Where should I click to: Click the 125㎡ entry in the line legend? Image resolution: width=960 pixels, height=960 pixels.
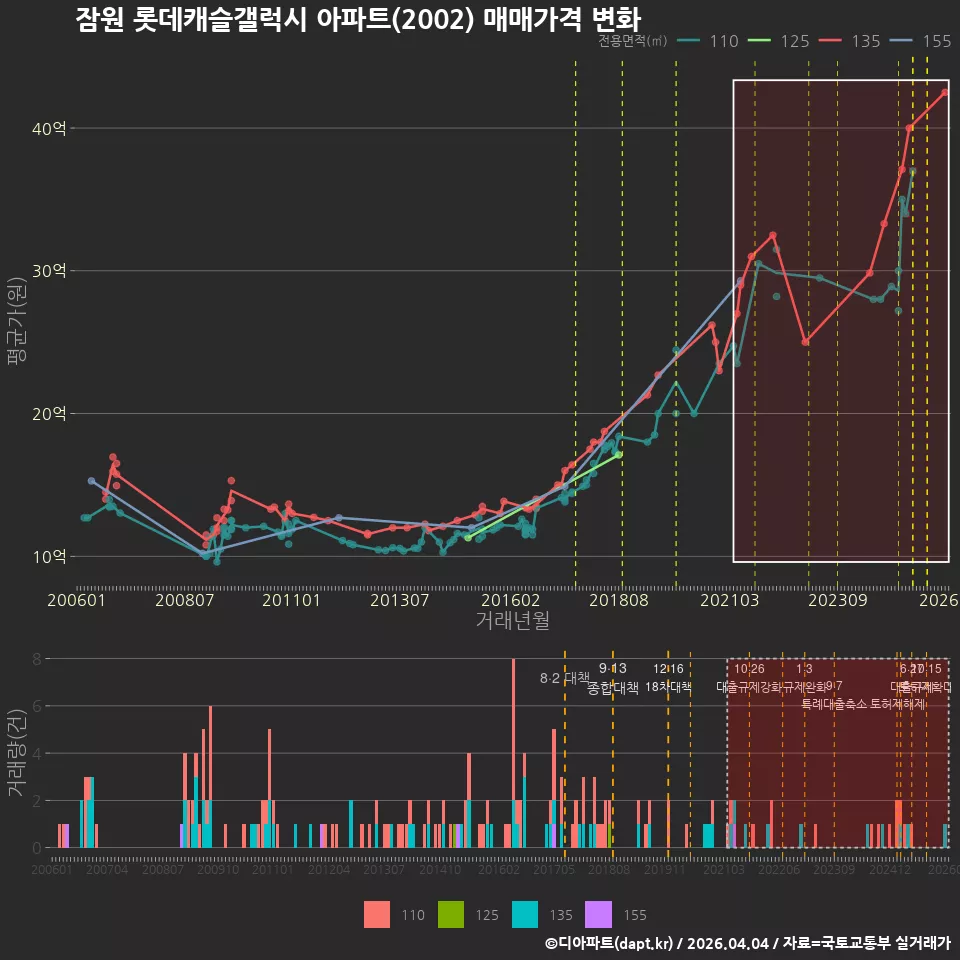pyautogui.click(x=779, y=41)
